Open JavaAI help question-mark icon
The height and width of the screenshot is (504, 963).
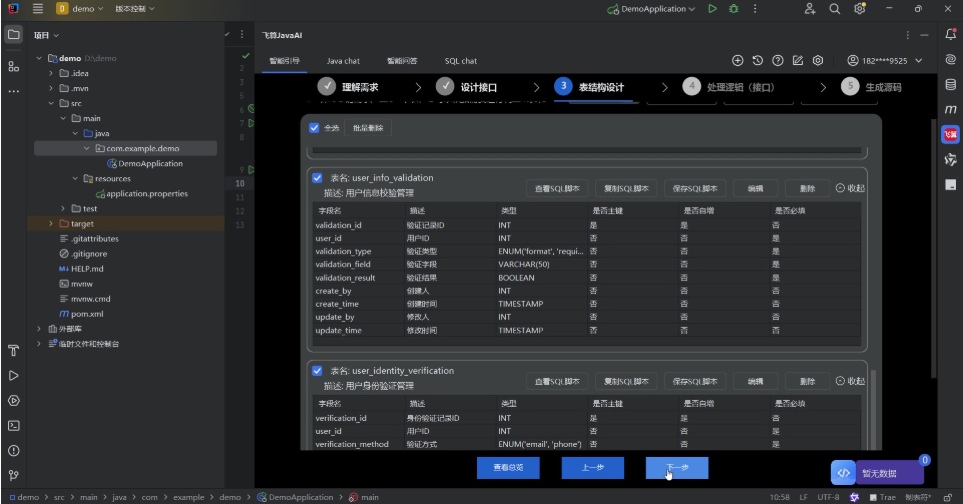(x=778, y=60)
